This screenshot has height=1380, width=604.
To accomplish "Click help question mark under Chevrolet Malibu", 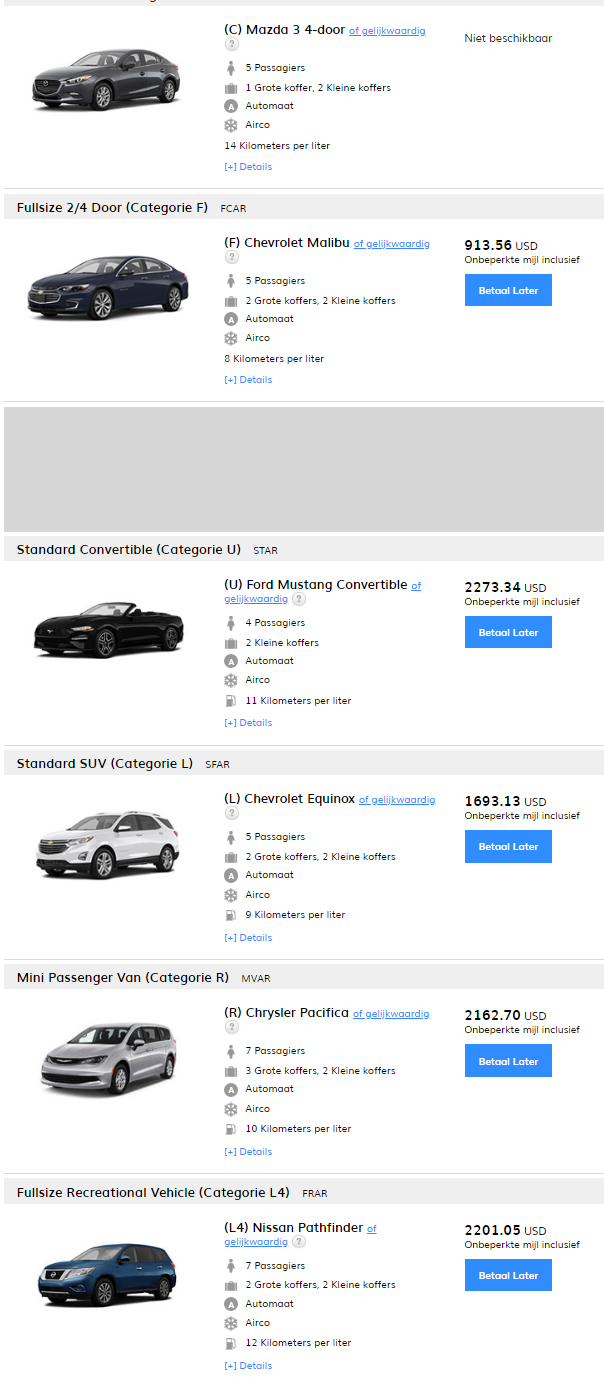I will point(231,257).
